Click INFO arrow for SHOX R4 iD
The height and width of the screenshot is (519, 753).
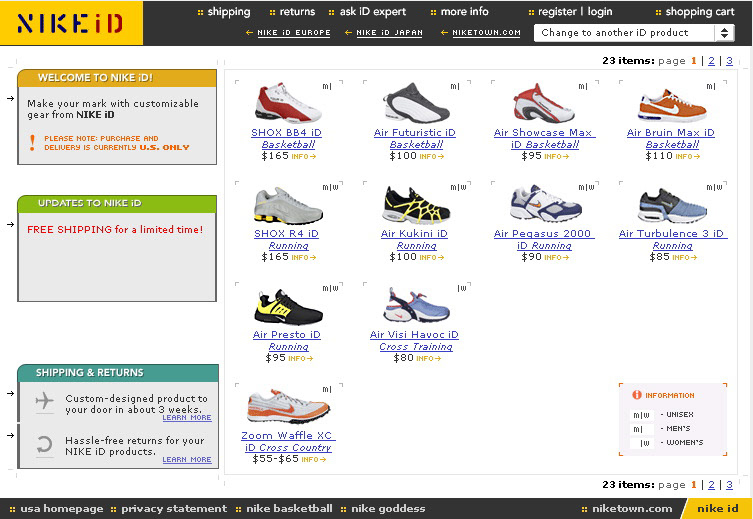[x=304, y=257]
